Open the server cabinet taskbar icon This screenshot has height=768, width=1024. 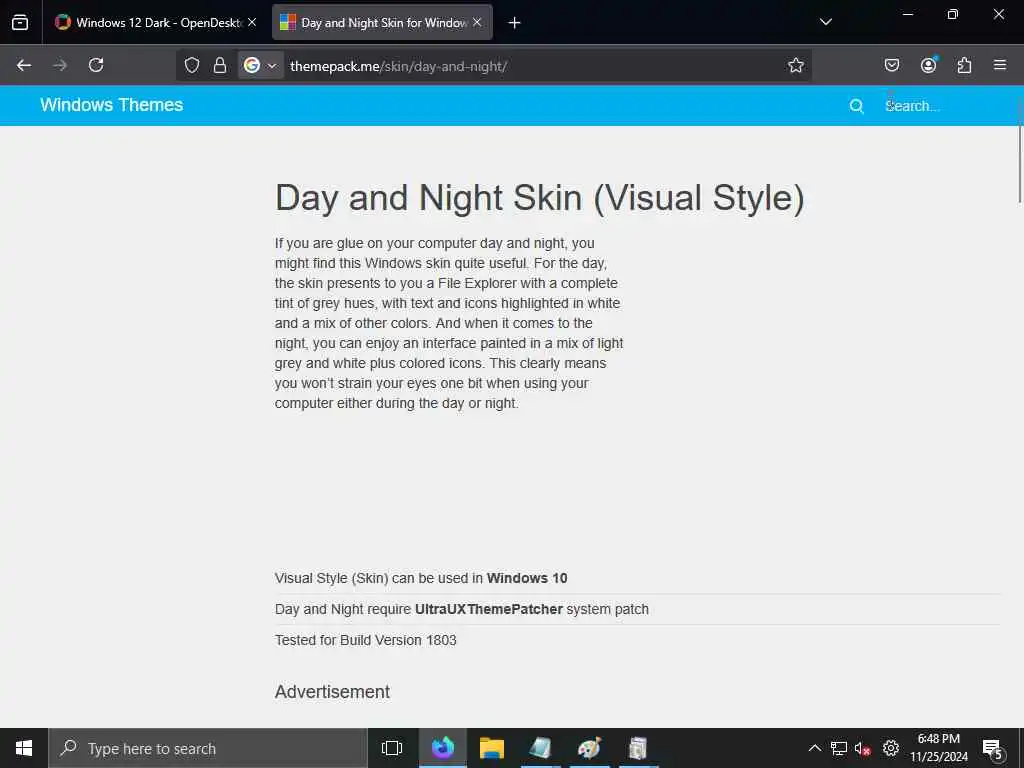pyautogui.click(x=637, y=748)
